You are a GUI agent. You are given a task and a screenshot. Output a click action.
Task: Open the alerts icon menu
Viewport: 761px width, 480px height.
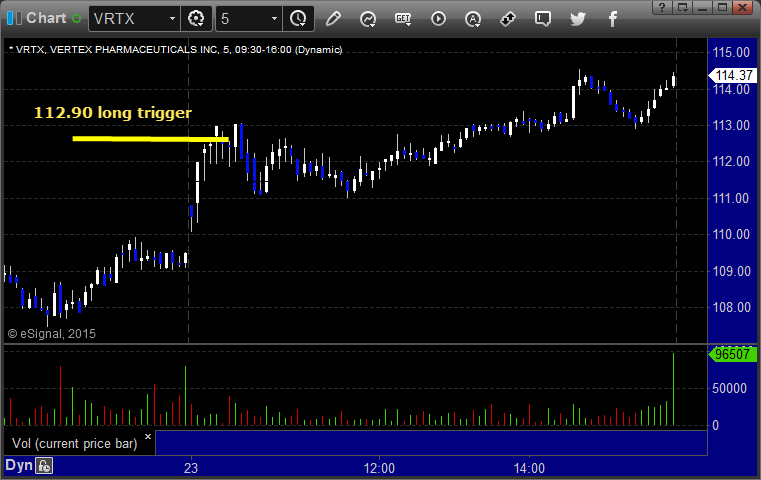click(473, 19)
